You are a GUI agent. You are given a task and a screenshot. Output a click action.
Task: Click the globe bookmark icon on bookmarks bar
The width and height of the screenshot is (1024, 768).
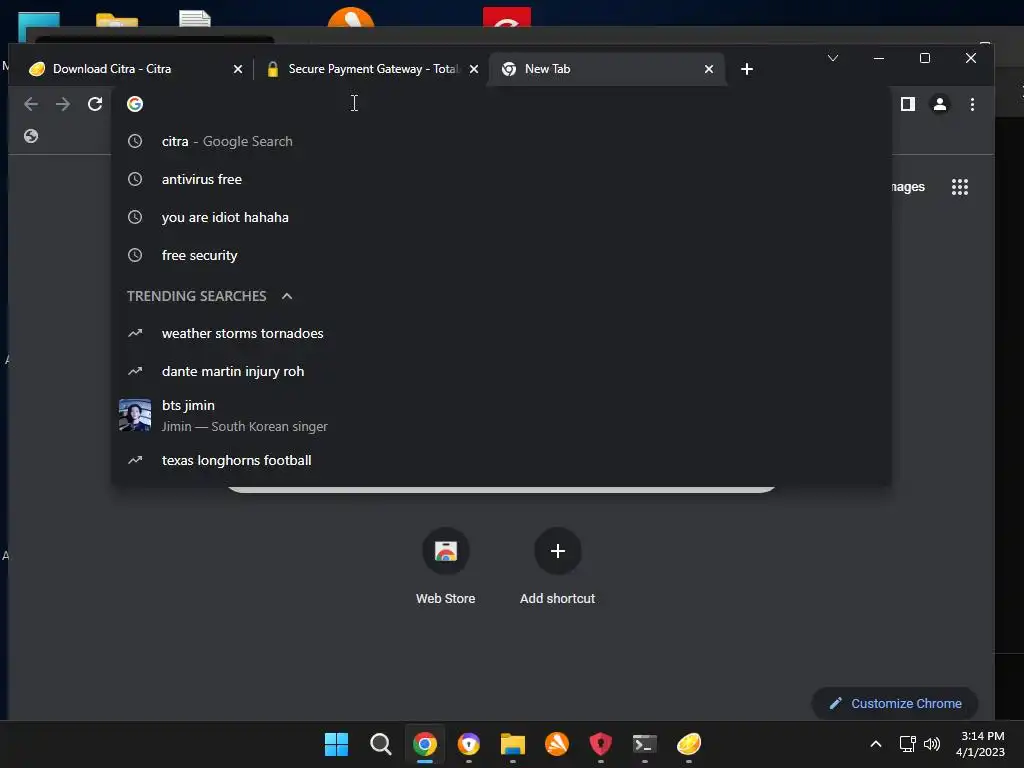pyautogui.click(x=31, y=136)
